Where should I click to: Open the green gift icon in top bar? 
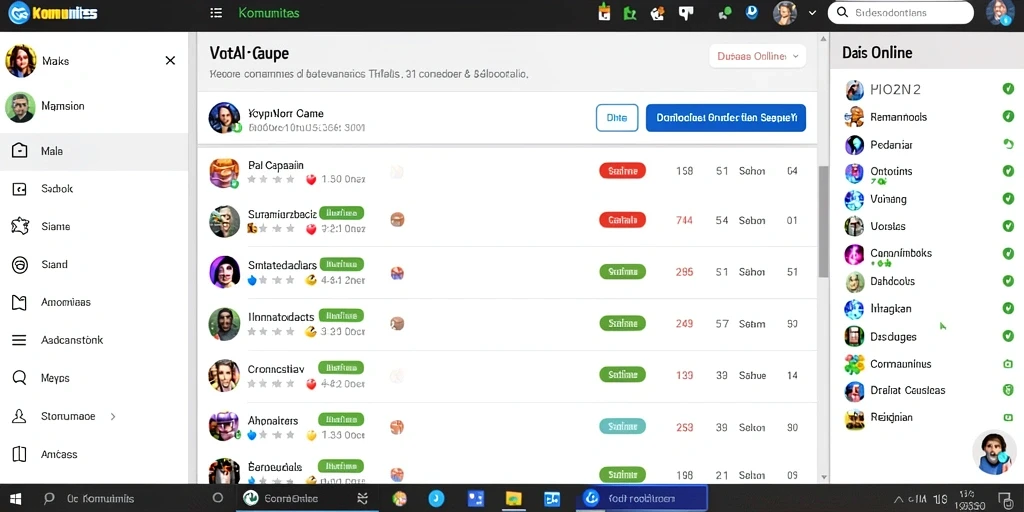click(605, 12)
